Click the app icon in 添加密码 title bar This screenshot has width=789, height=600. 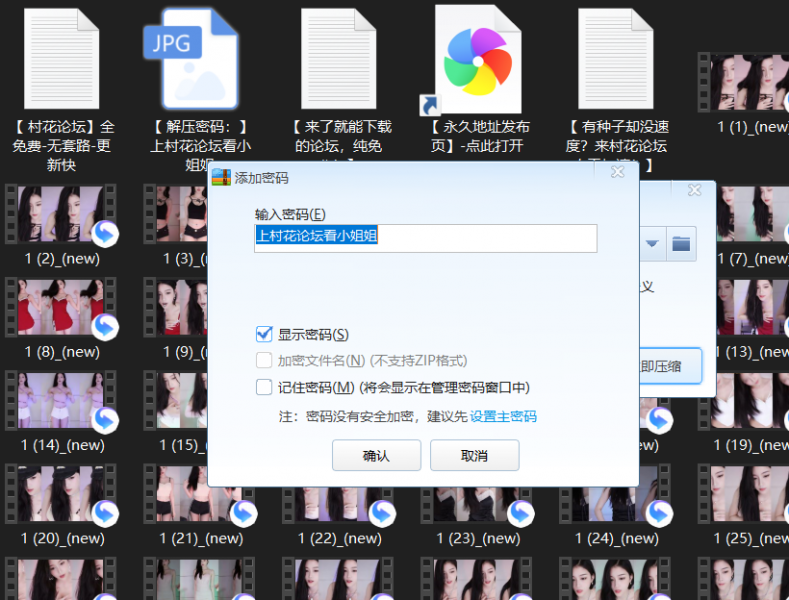(221, 177)
